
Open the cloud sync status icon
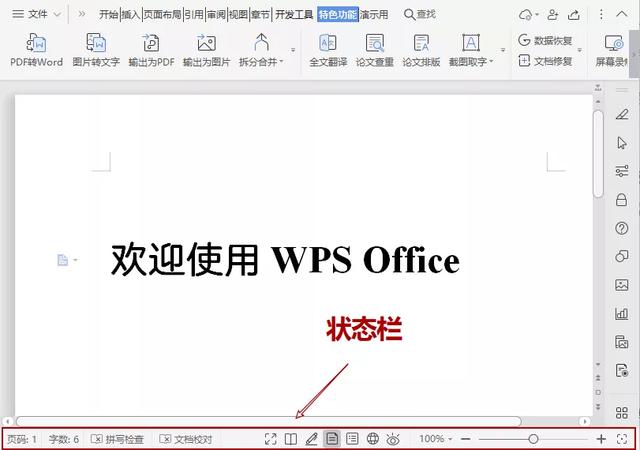(x=528, y=15)
